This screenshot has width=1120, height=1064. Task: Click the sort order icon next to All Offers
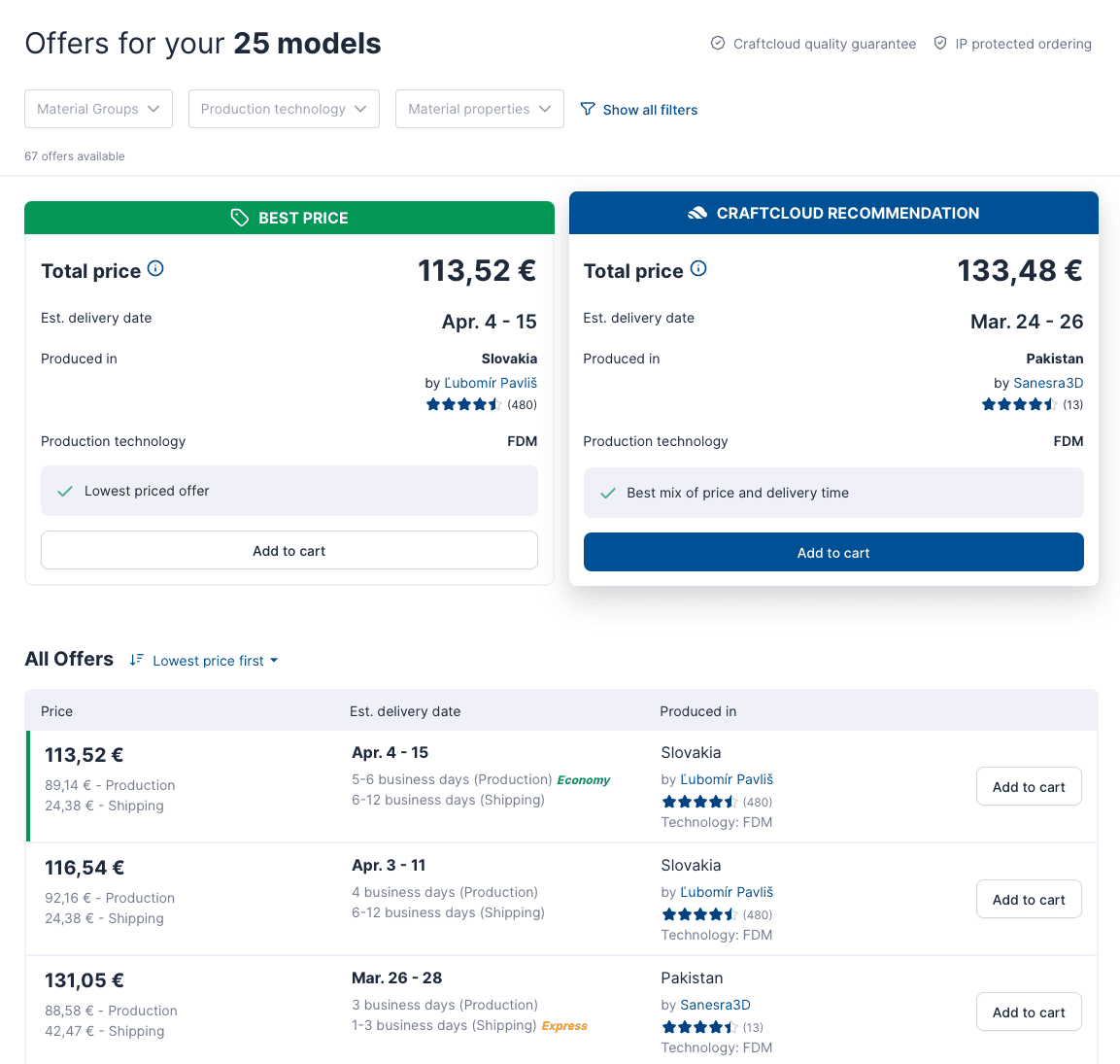[x=136, y=660]
